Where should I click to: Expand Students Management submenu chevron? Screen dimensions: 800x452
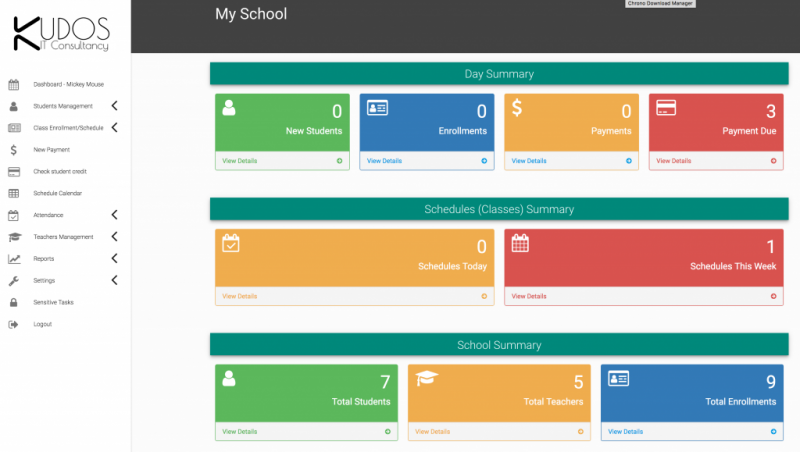pos(114,106)
